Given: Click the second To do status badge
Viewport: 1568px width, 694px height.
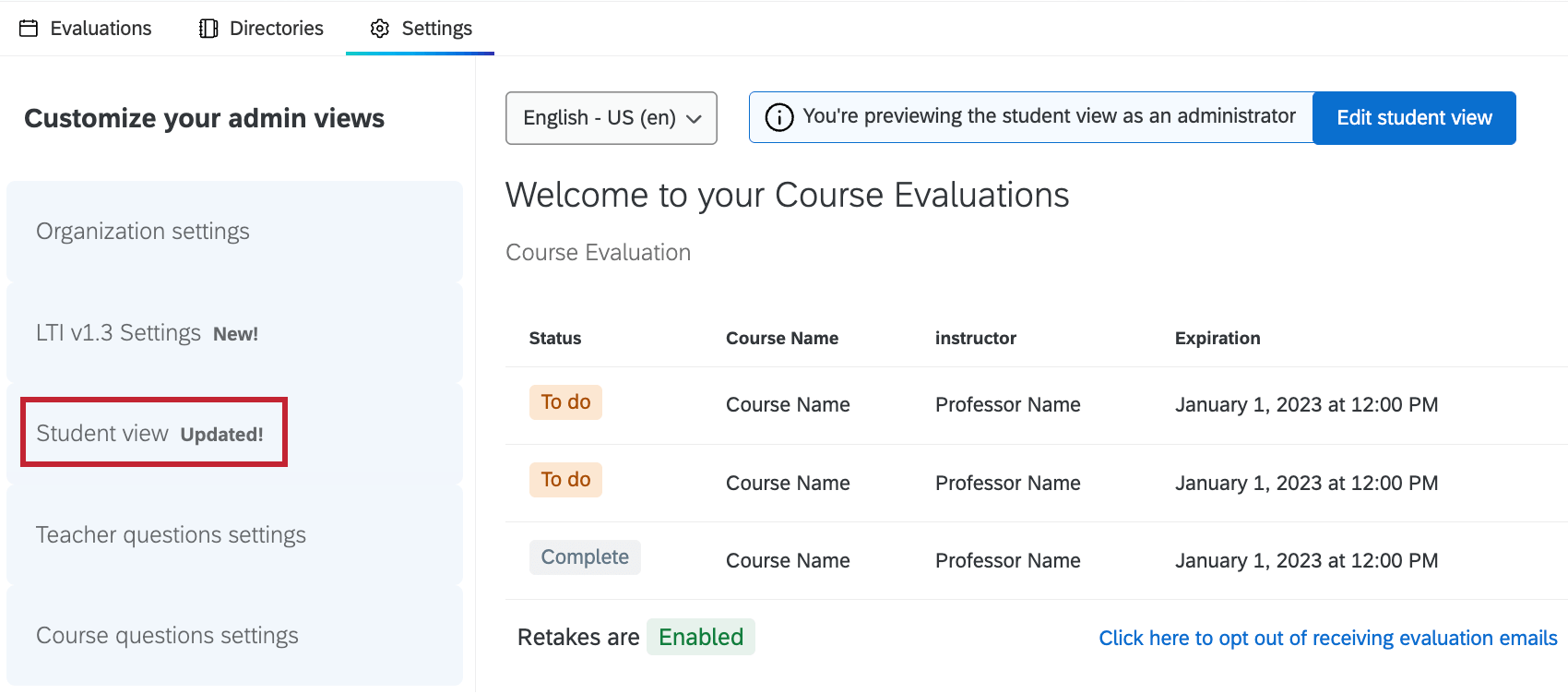Looking at the screenshot, I should [565, 480].
